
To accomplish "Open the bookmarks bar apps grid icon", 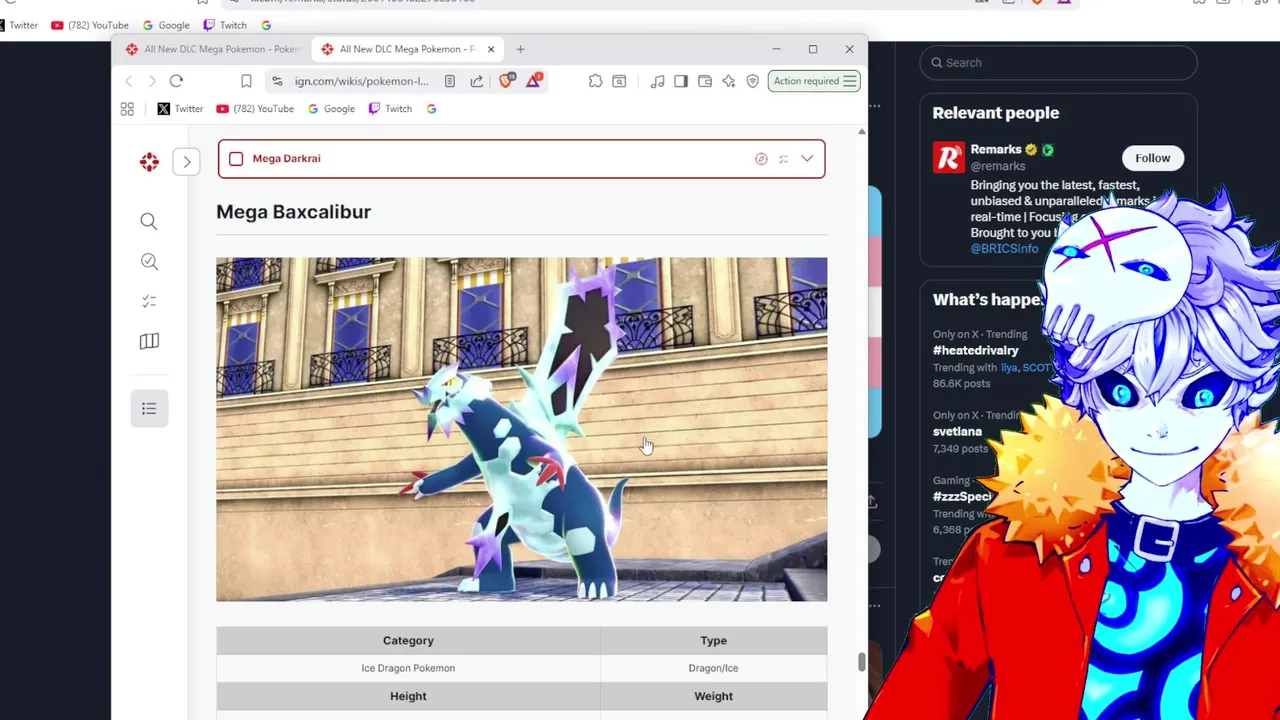I will [127, 109].
